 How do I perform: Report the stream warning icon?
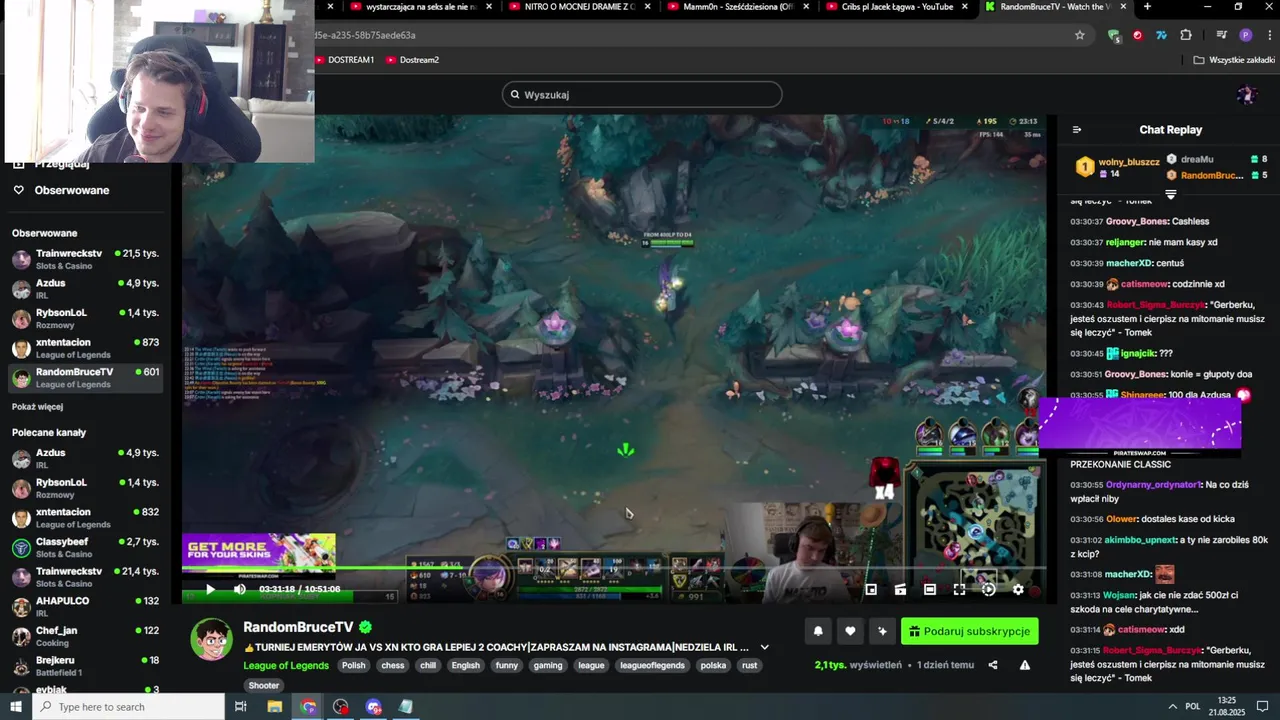[1025, 665]
